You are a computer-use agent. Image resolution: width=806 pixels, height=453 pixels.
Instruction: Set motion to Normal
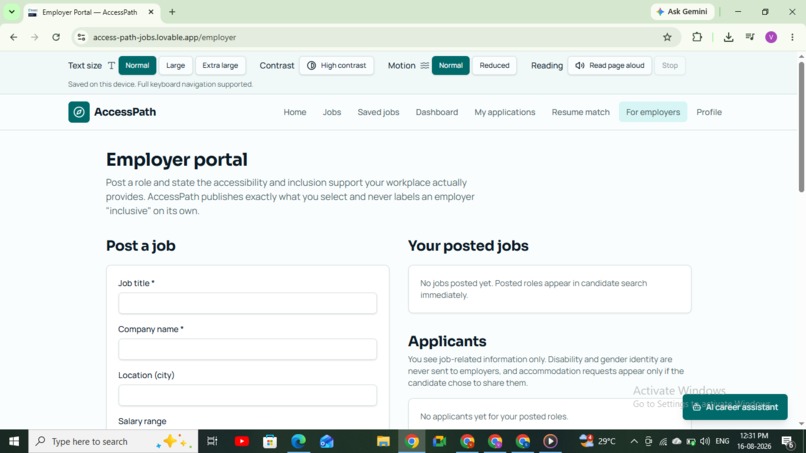[x=451, y=65]
